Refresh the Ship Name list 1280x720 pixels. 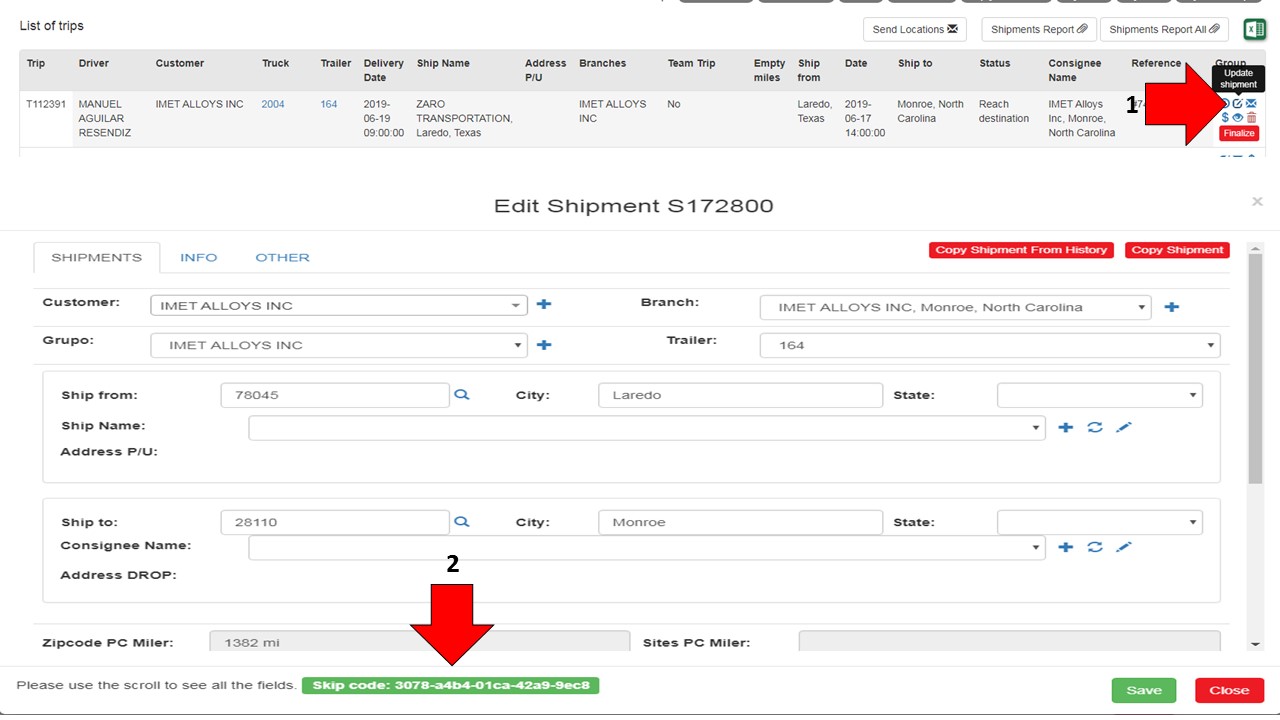pyautogui.click(x=1095, y=428)
